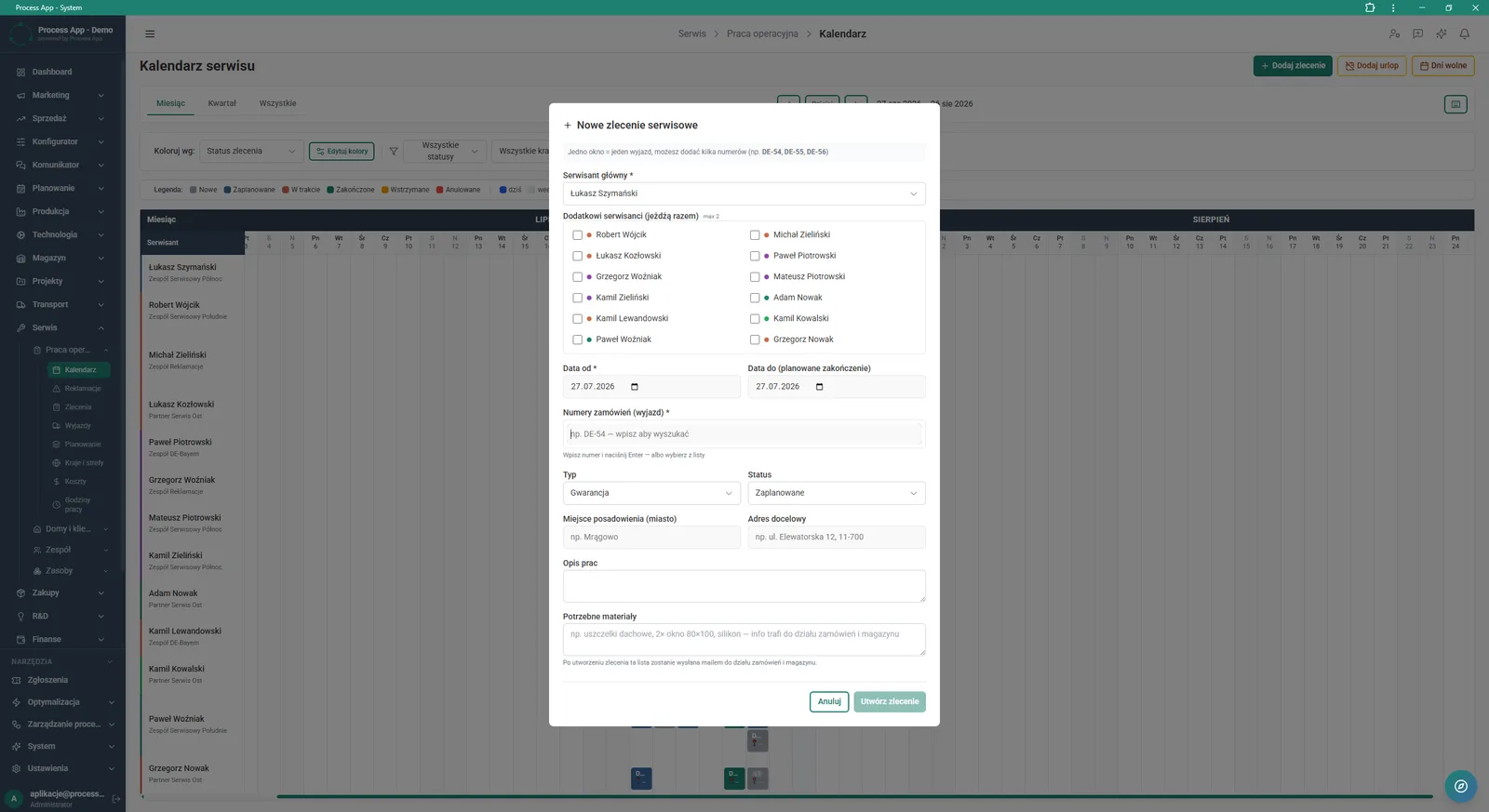Viewport: 1489px width, 812px height.
Task: Click the notifications bell icon
Action: [1464, 33]
